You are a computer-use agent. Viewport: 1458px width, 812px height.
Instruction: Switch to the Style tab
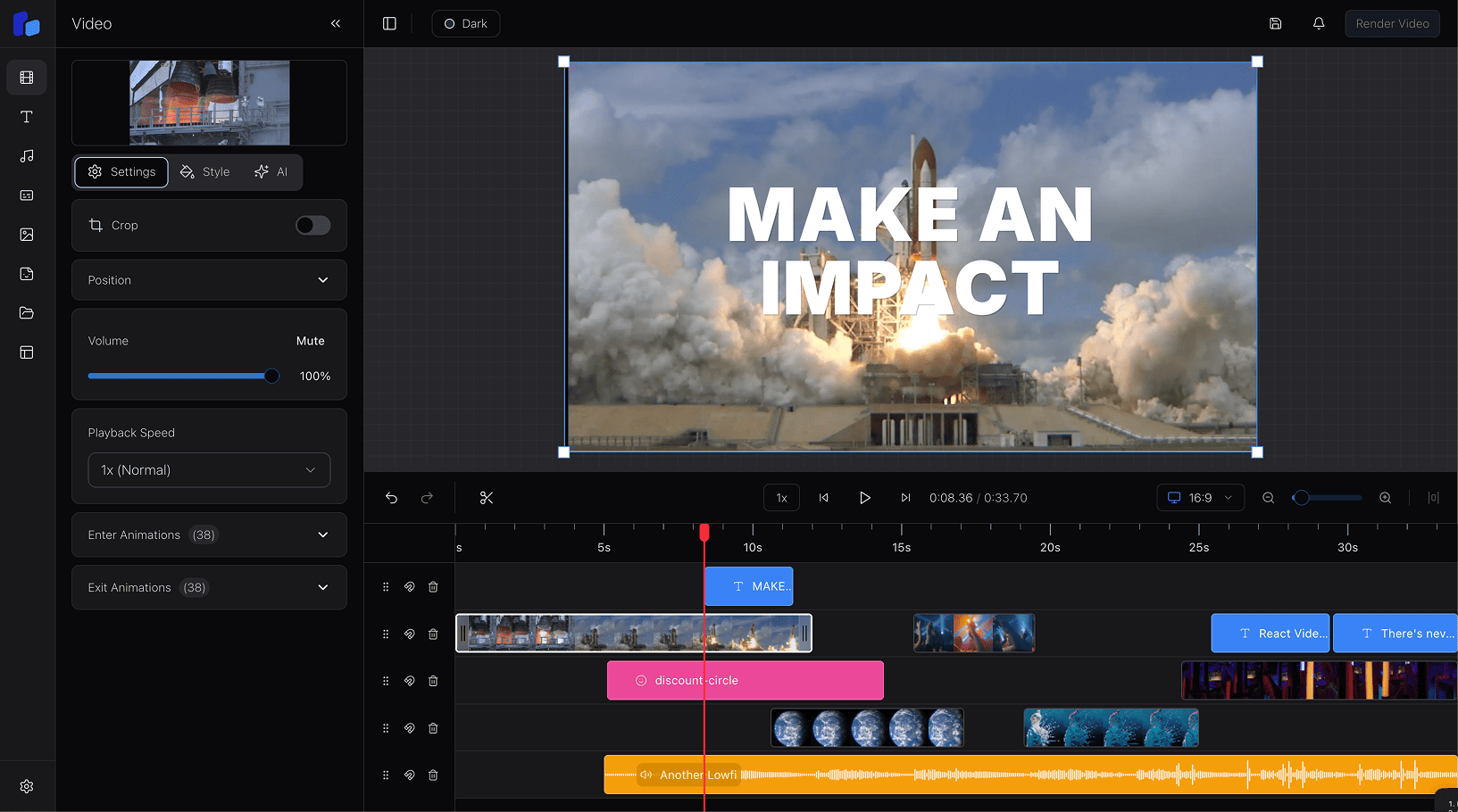pyautogui.click(x=205, y=172)
